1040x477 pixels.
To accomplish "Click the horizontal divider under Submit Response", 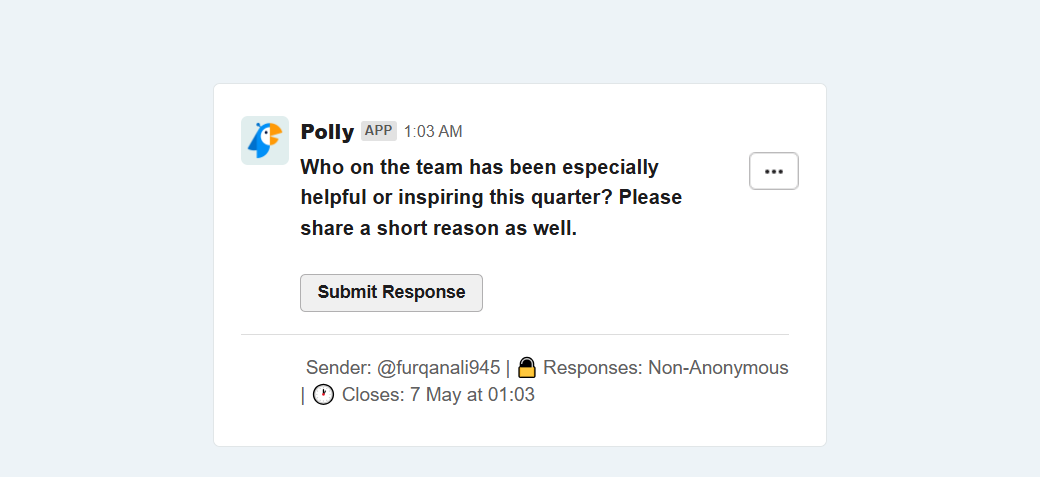I will point(515,334).
